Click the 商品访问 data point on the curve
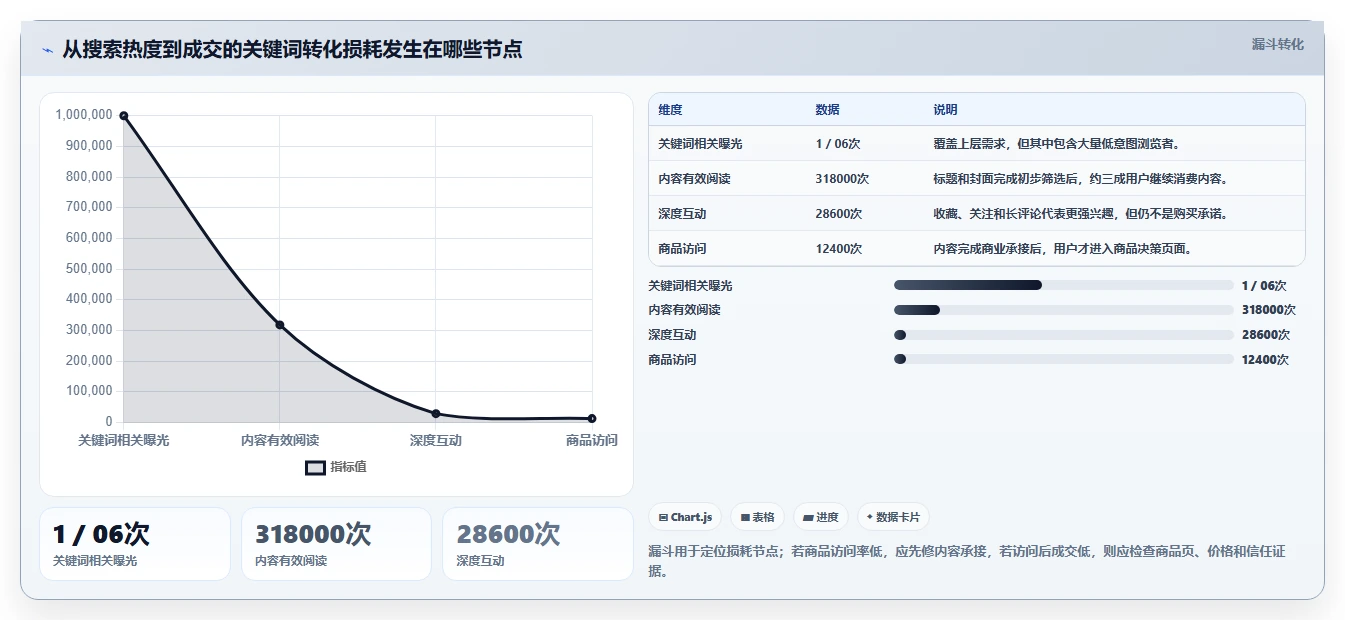Viewport: 1345px width, 620px height. coord(592,418)
